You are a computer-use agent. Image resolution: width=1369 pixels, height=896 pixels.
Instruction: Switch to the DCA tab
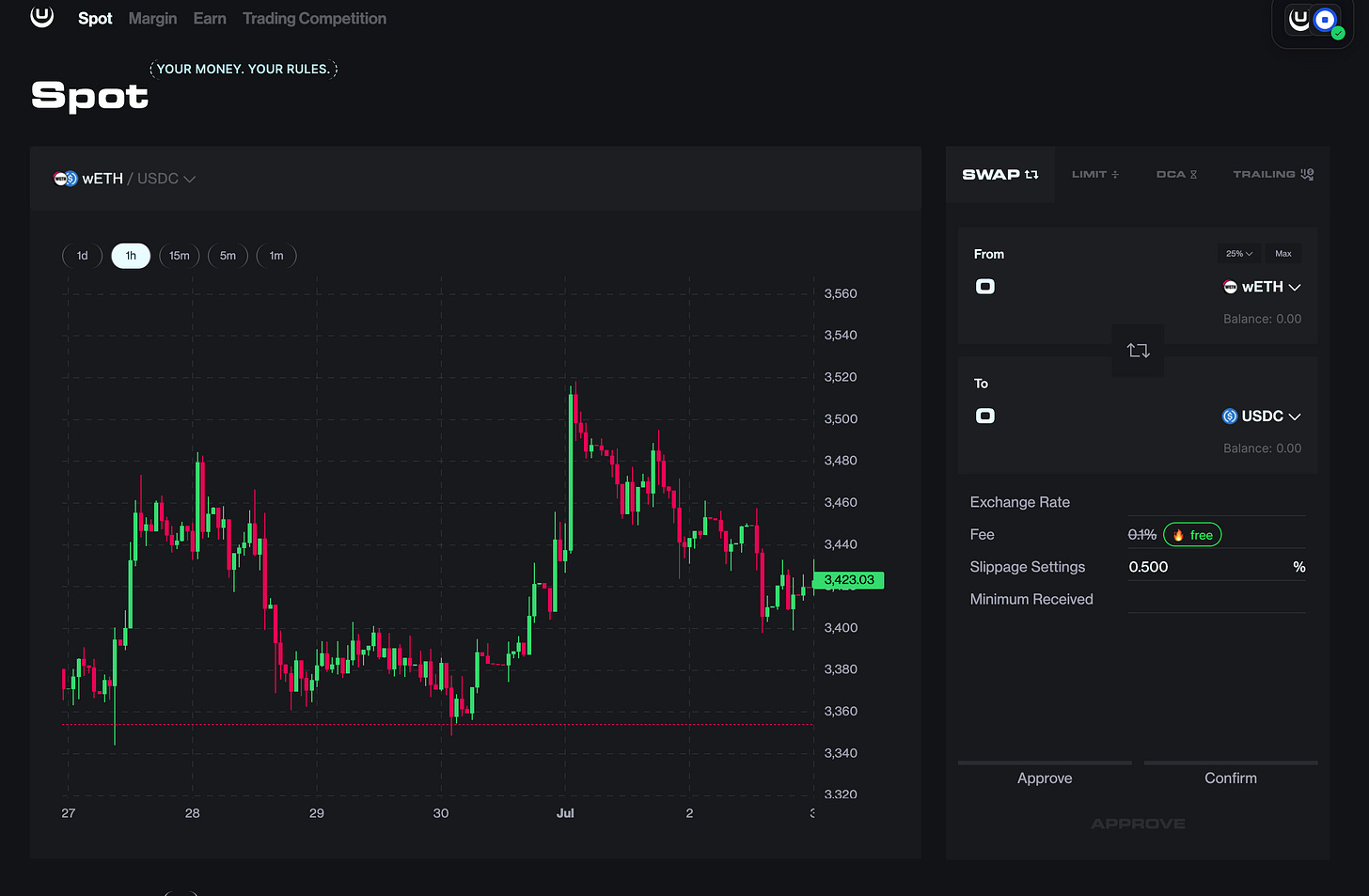click(x=1176, y=175)
